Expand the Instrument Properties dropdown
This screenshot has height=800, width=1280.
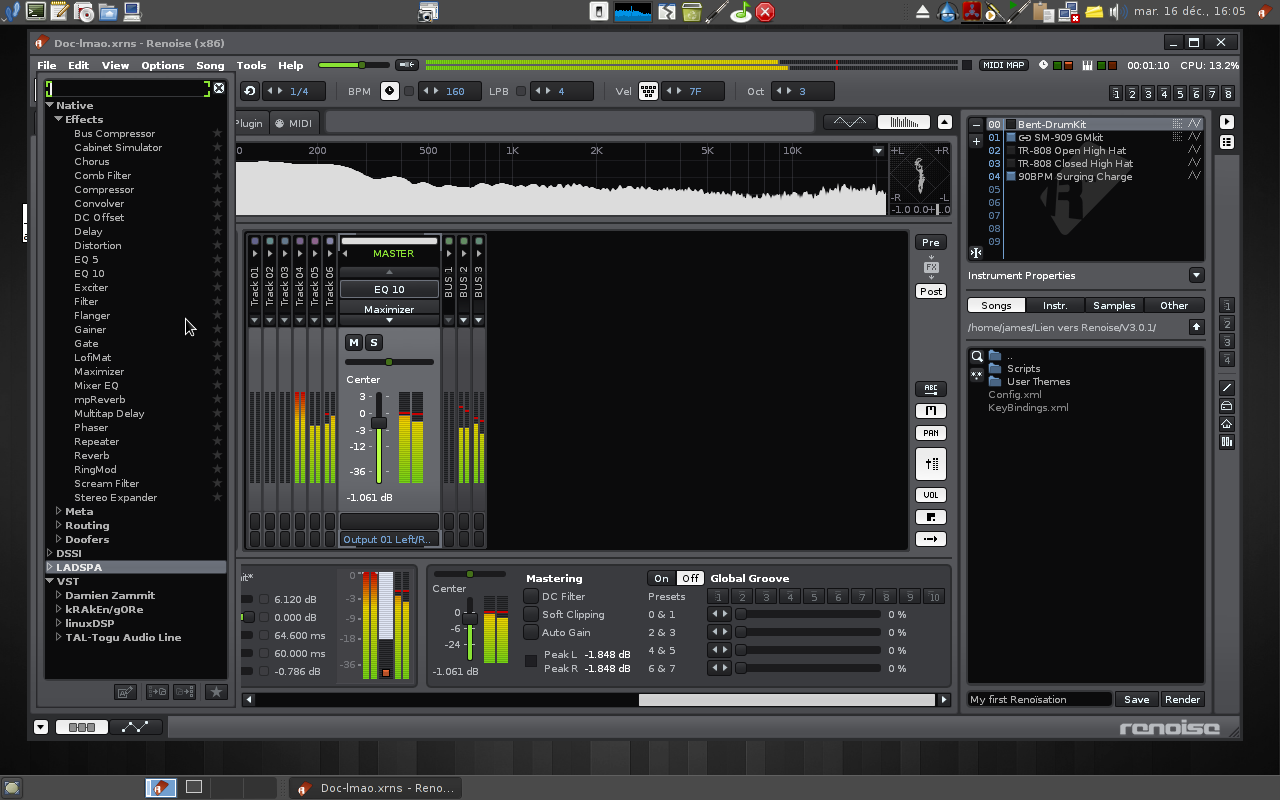tap(1196, 275)
